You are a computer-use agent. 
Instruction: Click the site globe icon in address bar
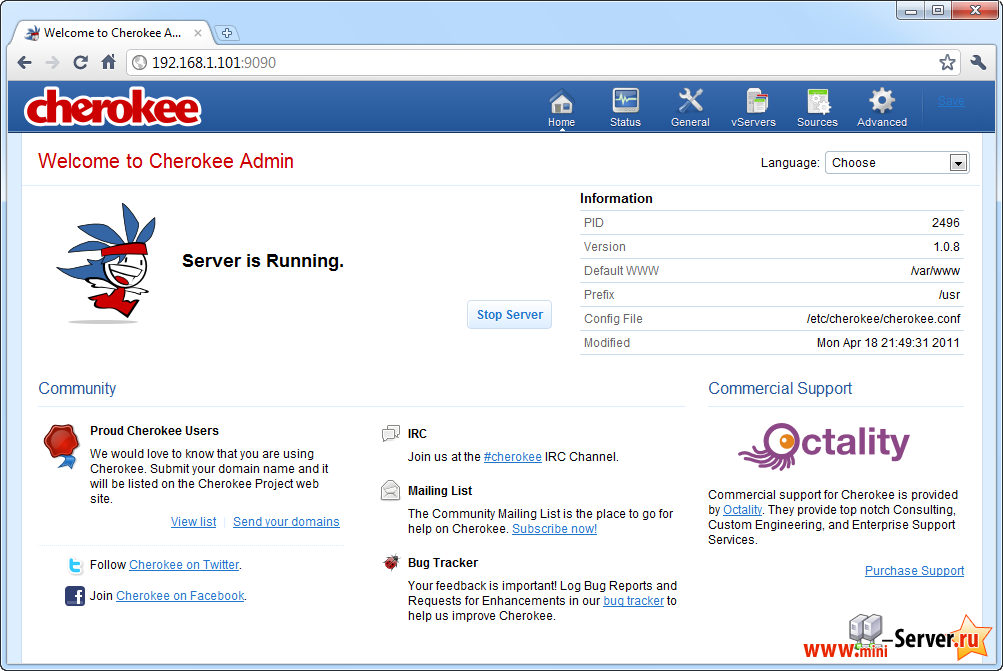[139, 63]
